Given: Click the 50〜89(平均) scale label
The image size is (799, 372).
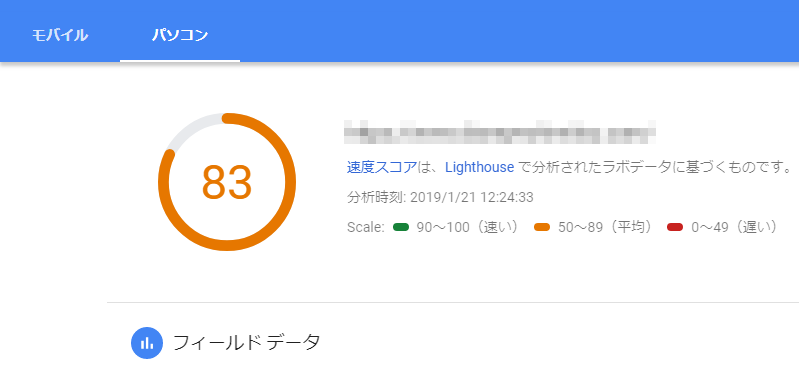Looking at the screenshot, I should [x=606, y=227].
